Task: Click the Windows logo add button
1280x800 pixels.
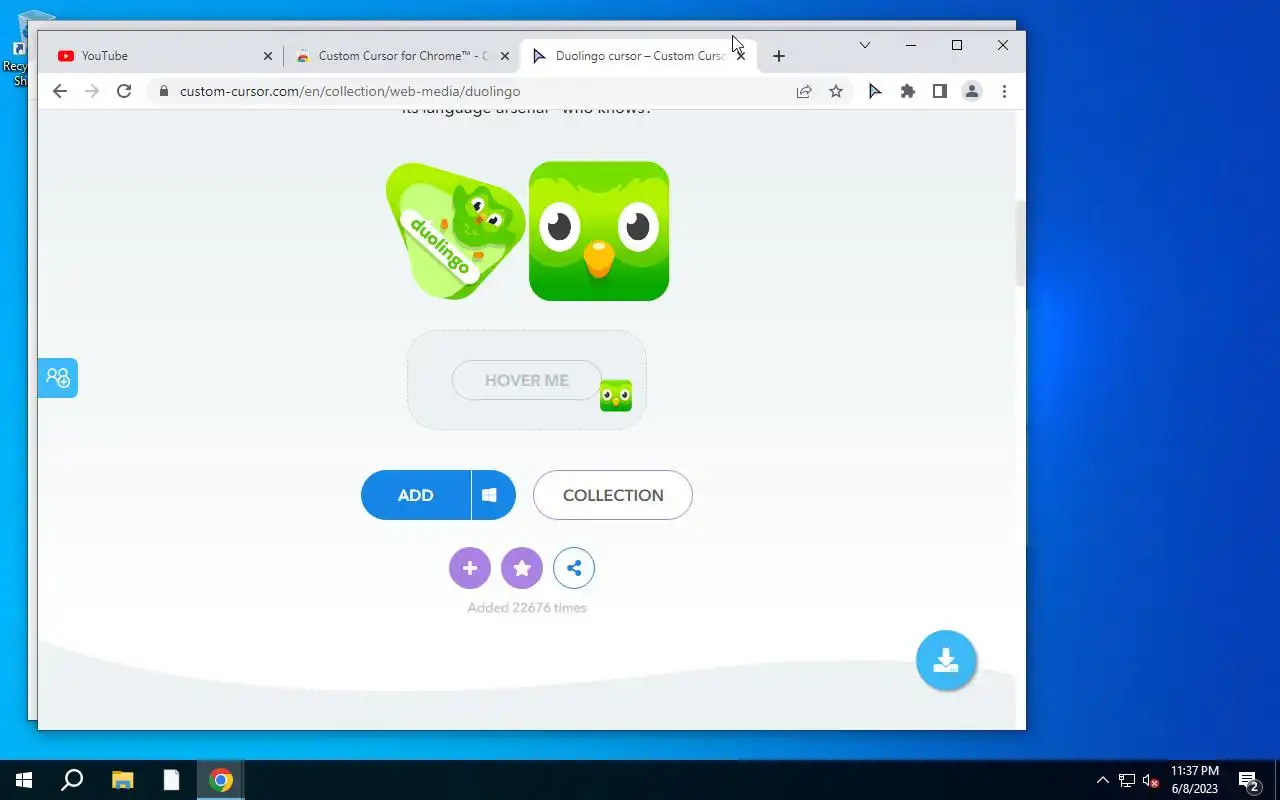Action: click(494, 495)
